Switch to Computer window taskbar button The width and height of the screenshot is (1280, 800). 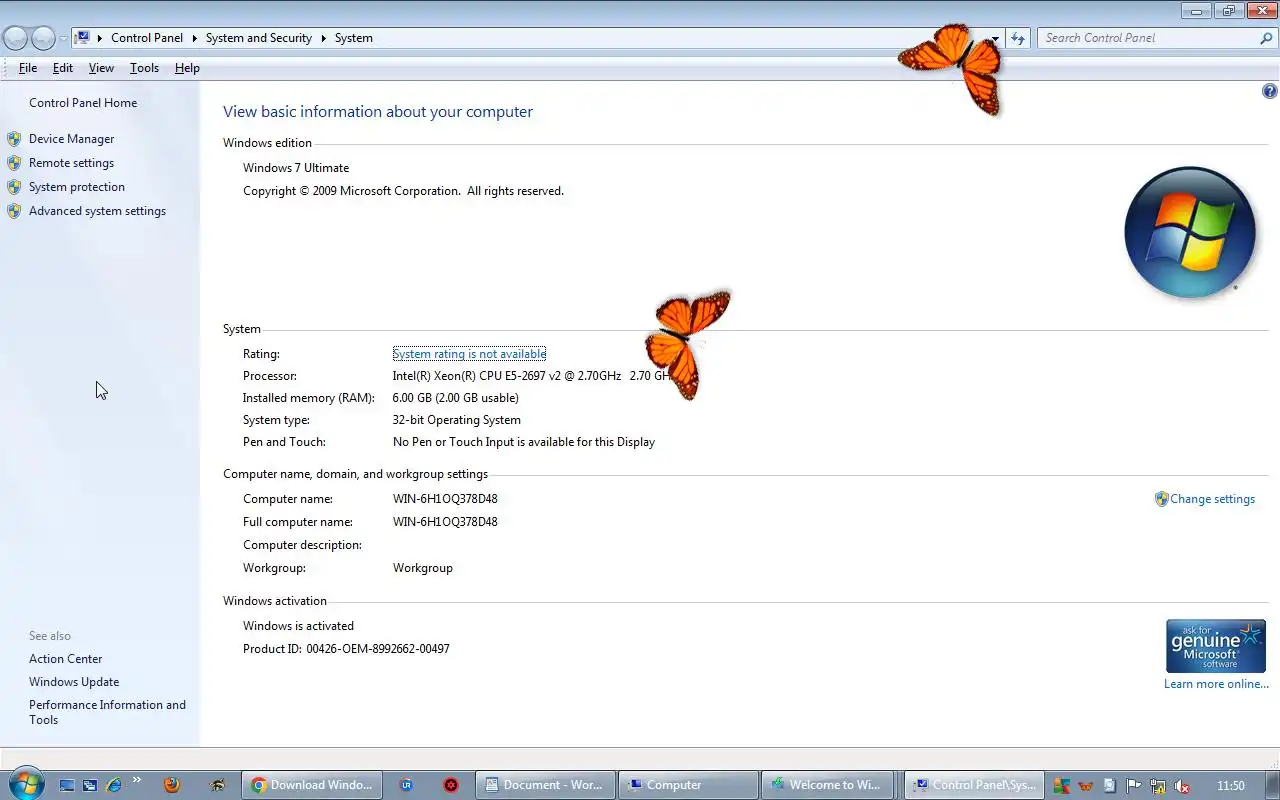point(688,785)
